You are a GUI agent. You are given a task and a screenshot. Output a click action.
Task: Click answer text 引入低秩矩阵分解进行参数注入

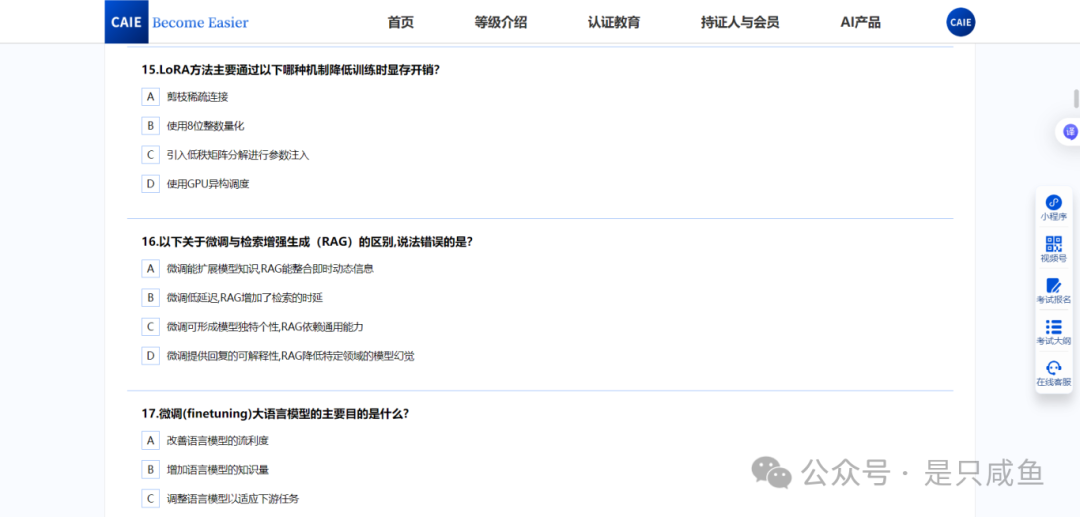(238, 155)
